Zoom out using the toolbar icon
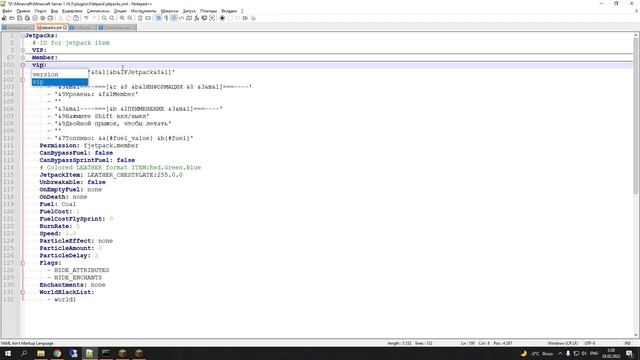Image resolution: width=640 pixels, height=360 pixels. point(130,18)
